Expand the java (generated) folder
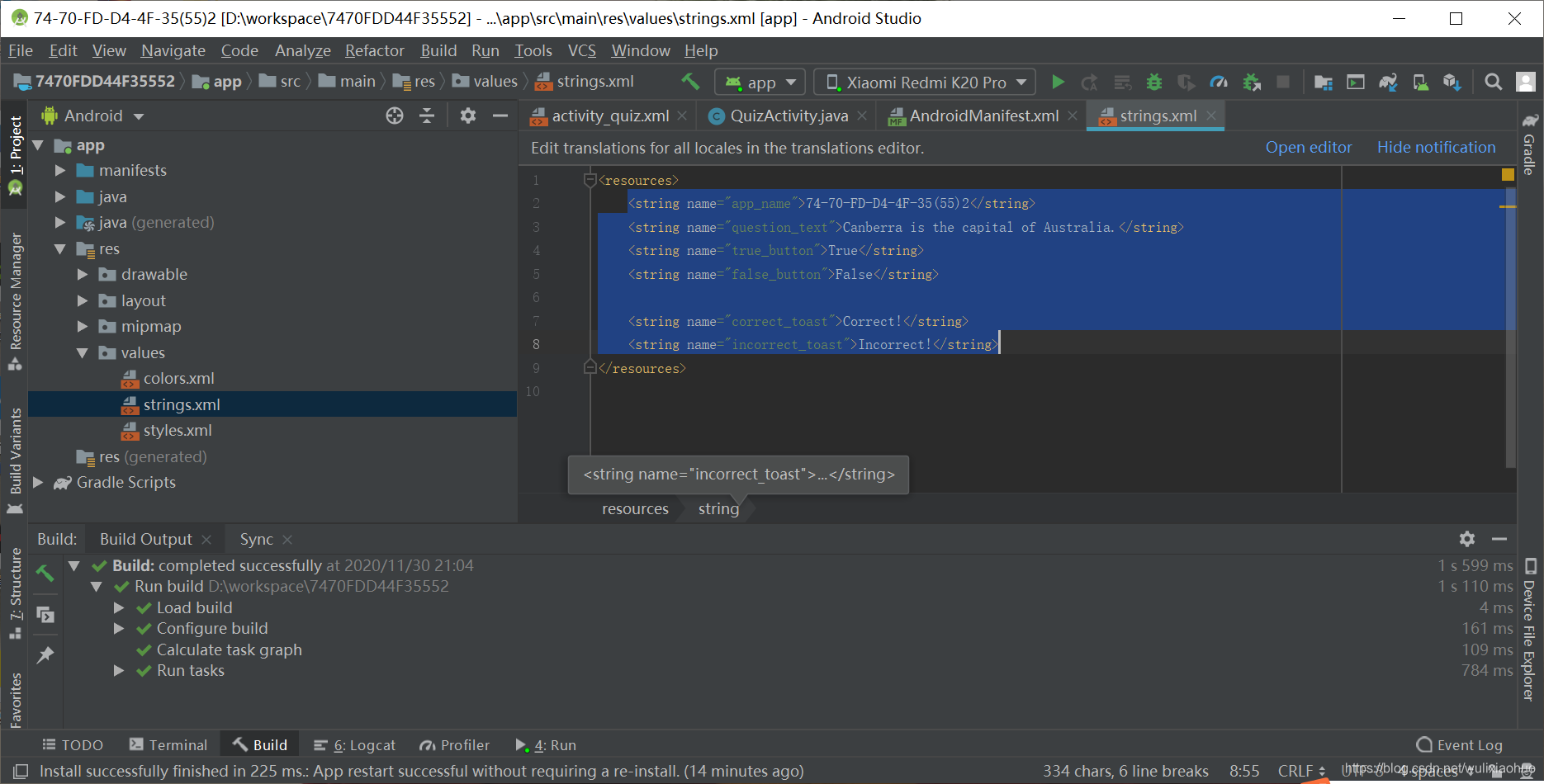The height and width of the screenshot is (784, 1544). coord(60,222)
